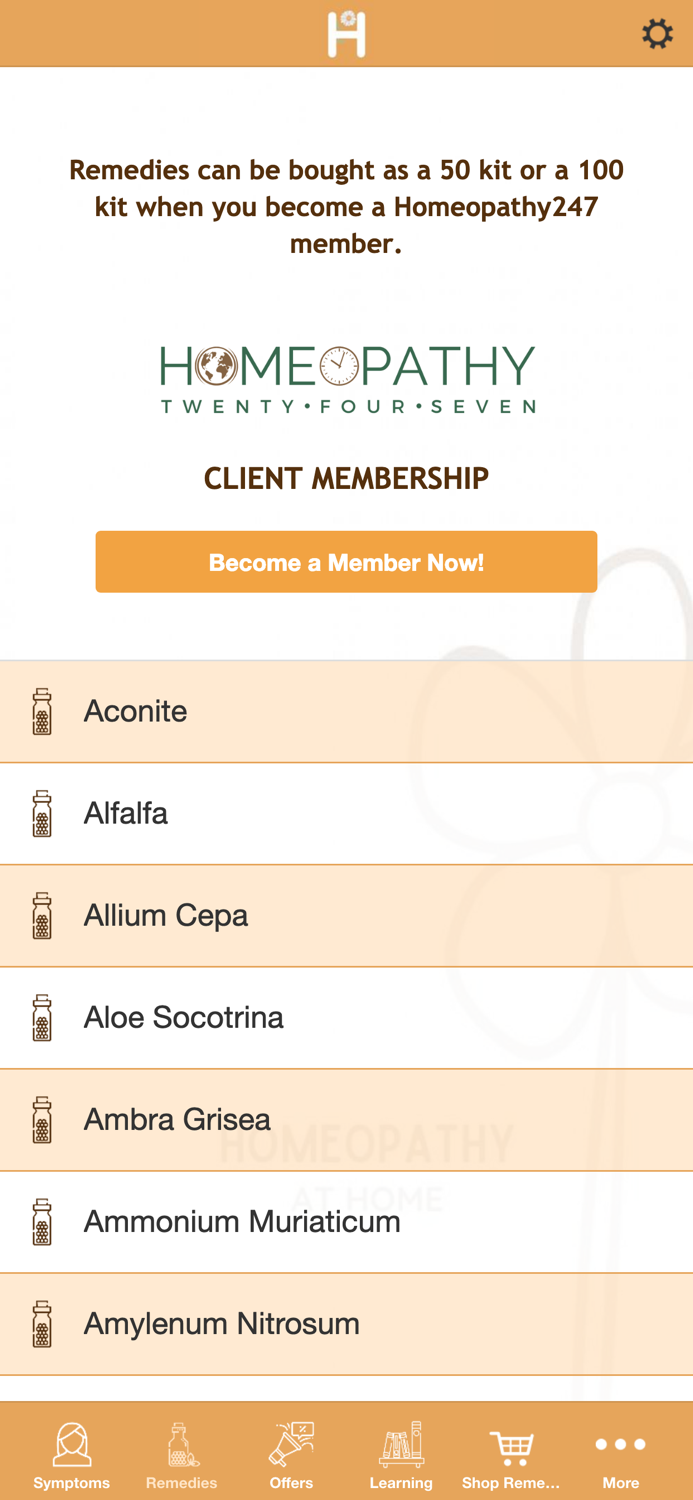Tap the bottle icon beside Ambra Grisea
The height and width of the screenshot is (1500, 693).
(42, 1120)
